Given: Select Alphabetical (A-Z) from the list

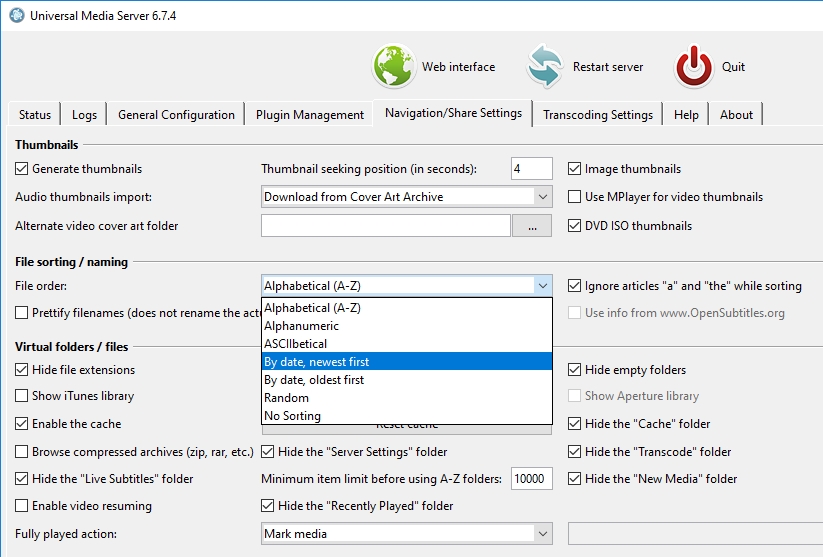Looking at the screenshot, I should click(407, 308).
